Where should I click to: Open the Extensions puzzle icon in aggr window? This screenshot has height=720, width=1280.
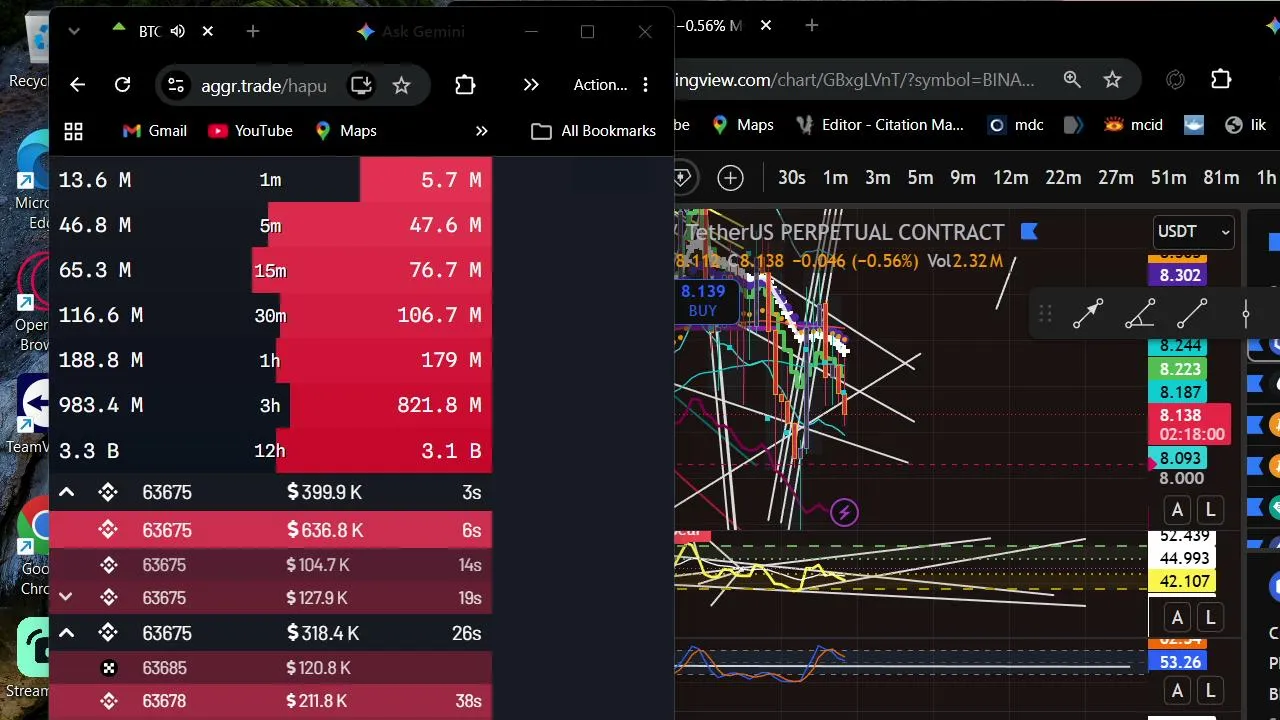click(x=465, y=85)
